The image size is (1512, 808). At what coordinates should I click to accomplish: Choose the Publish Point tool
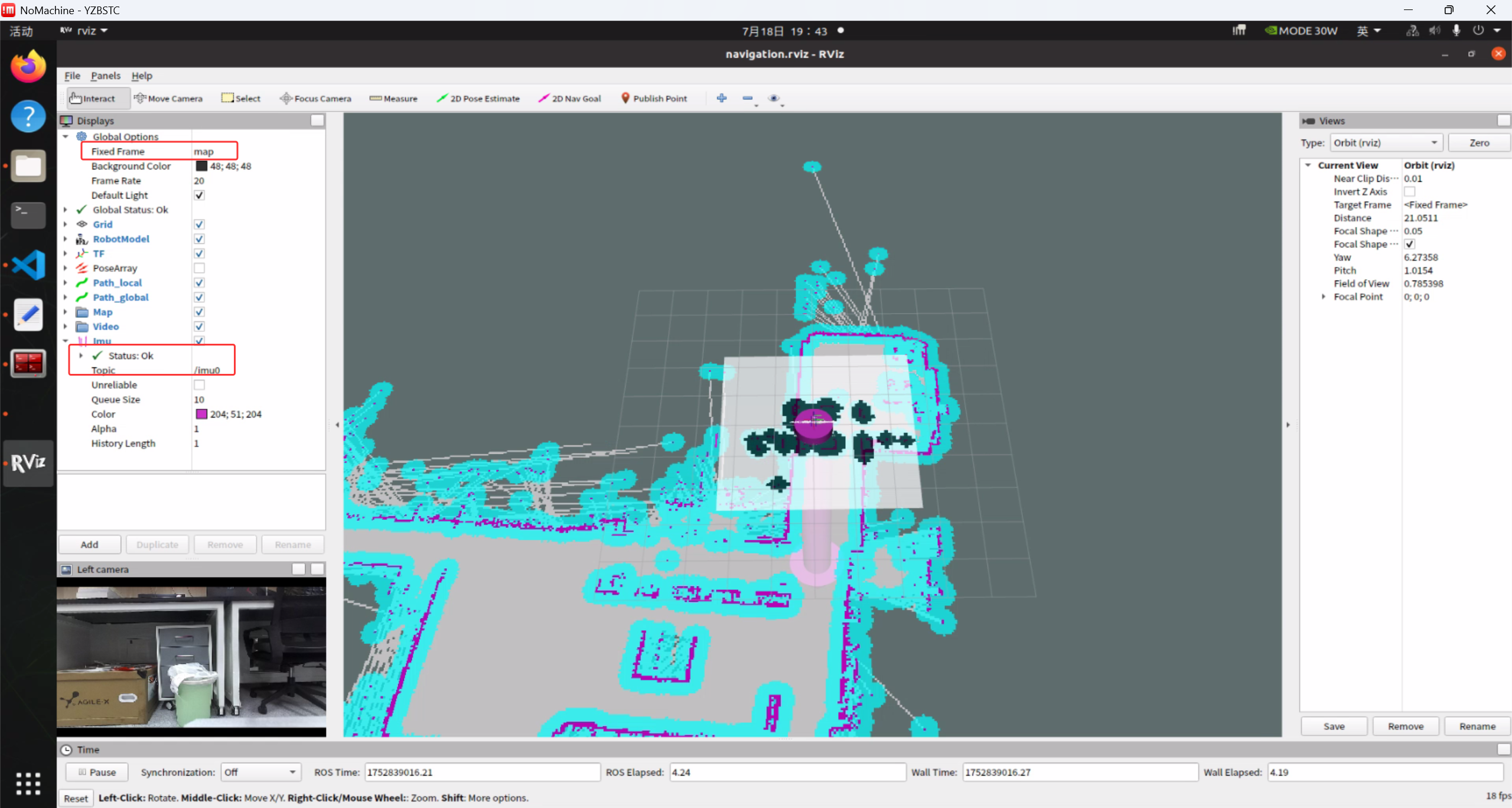[654, 99]
